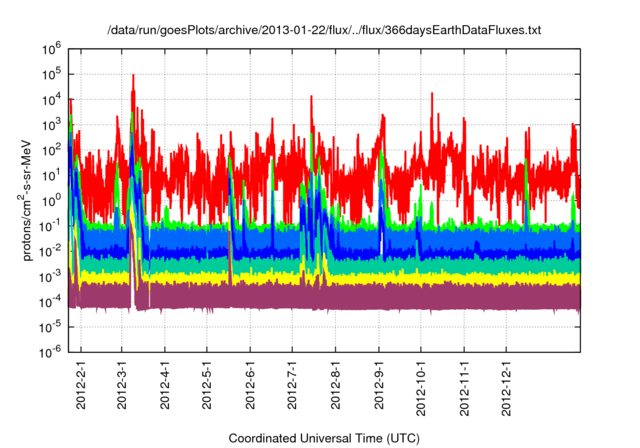Click the 2012-4-1 date label
This screenshot has height=448, width=640.
pyautogui.click(x=164, y=384)
